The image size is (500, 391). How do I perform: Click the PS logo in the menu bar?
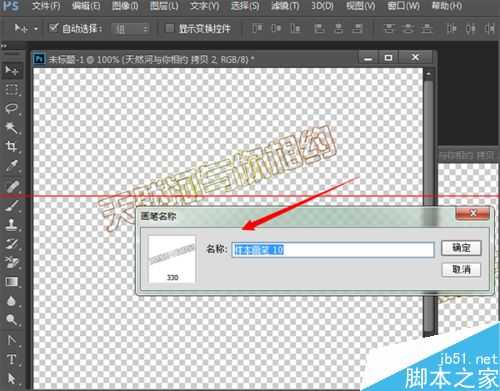[x=10, y=6]
